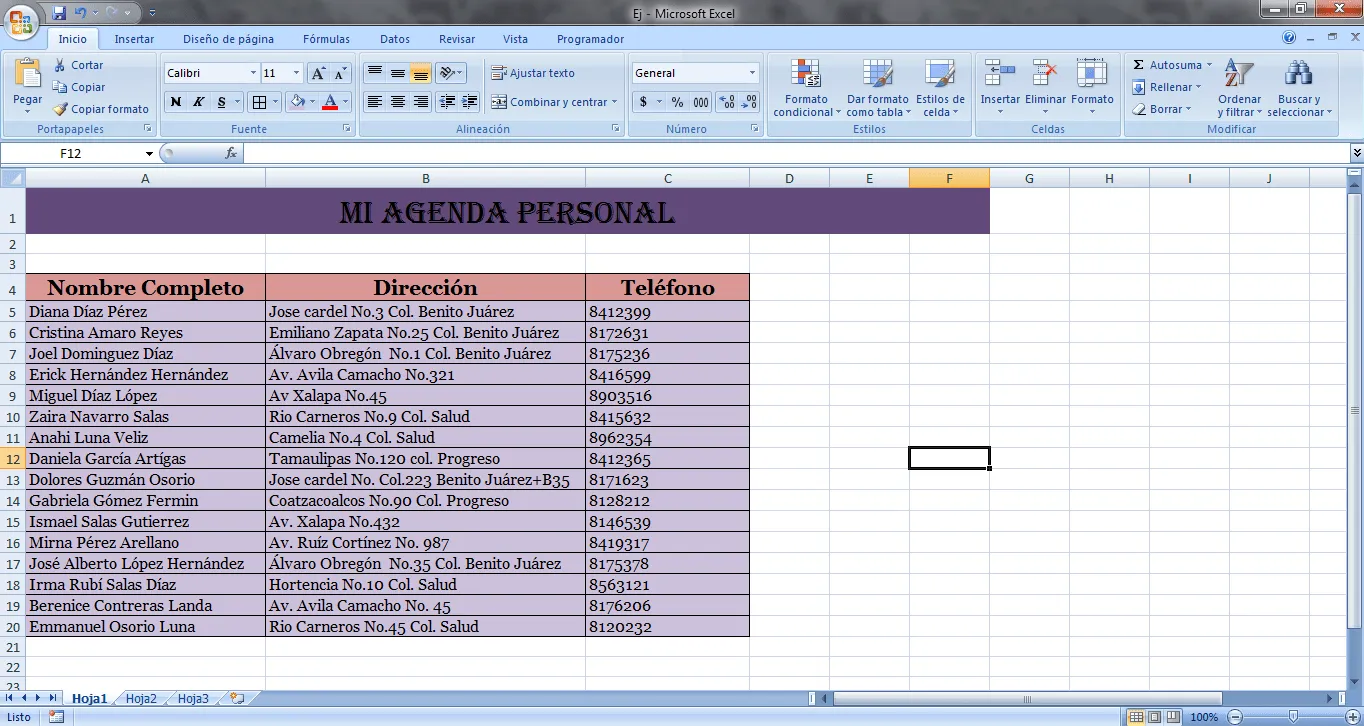This screenshot has height=726, width=1364.
Task: Toggle bold N formatting
Action: (176, 102)
